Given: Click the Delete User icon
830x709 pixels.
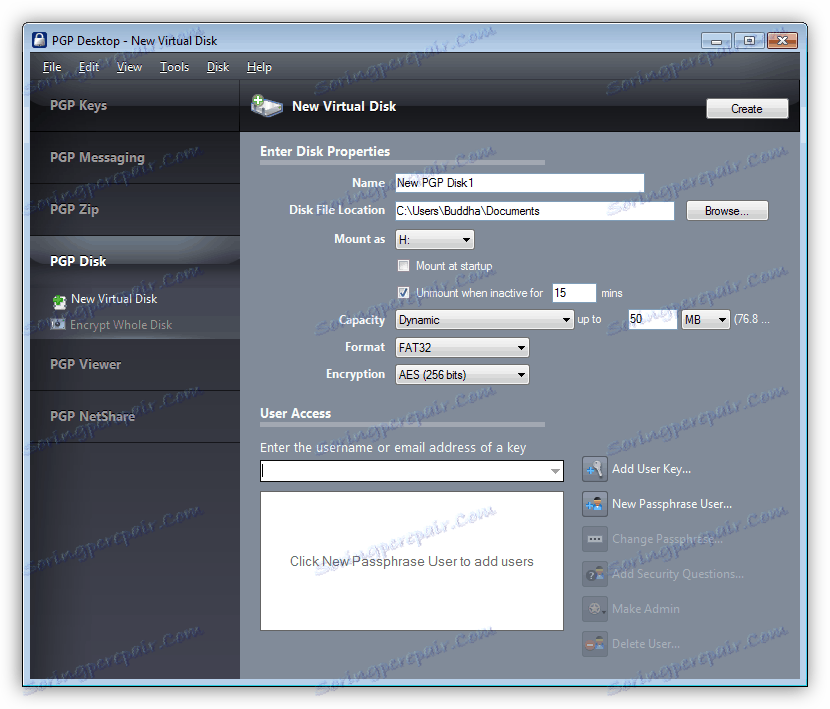Looking at the screenshot, I should click(594, 644).
